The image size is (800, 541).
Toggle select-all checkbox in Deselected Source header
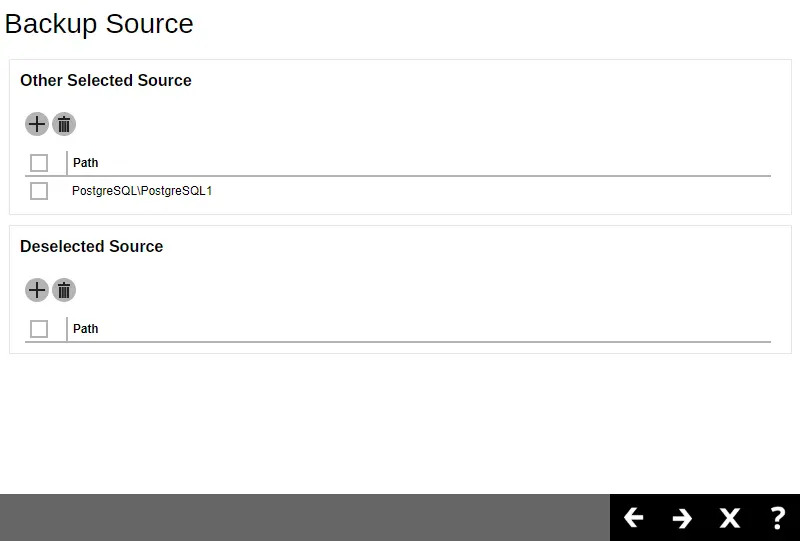tap(39, 329)
